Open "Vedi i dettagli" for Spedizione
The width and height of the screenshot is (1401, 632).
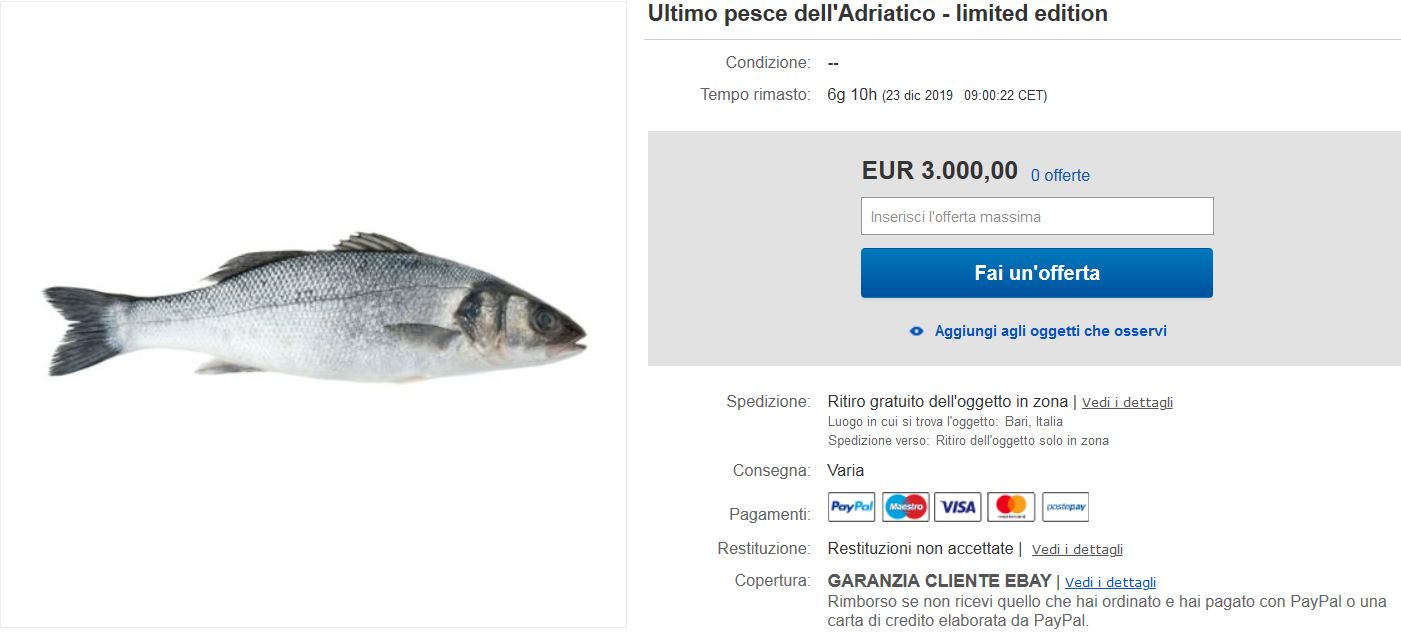(x=1127, y=403)
